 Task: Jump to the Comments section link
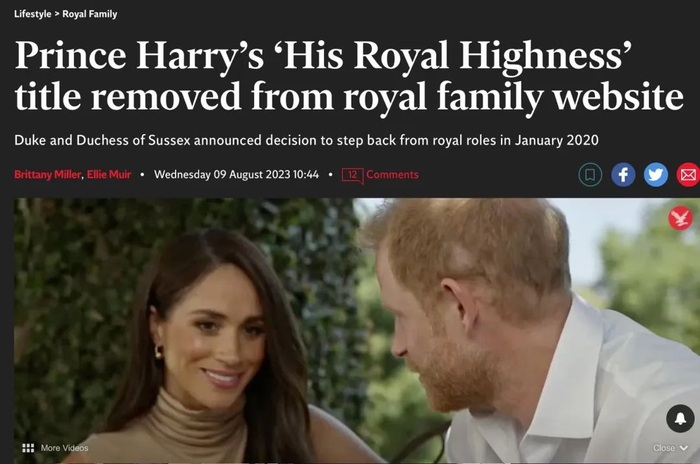pyautogui.click(x=392, y=175)
